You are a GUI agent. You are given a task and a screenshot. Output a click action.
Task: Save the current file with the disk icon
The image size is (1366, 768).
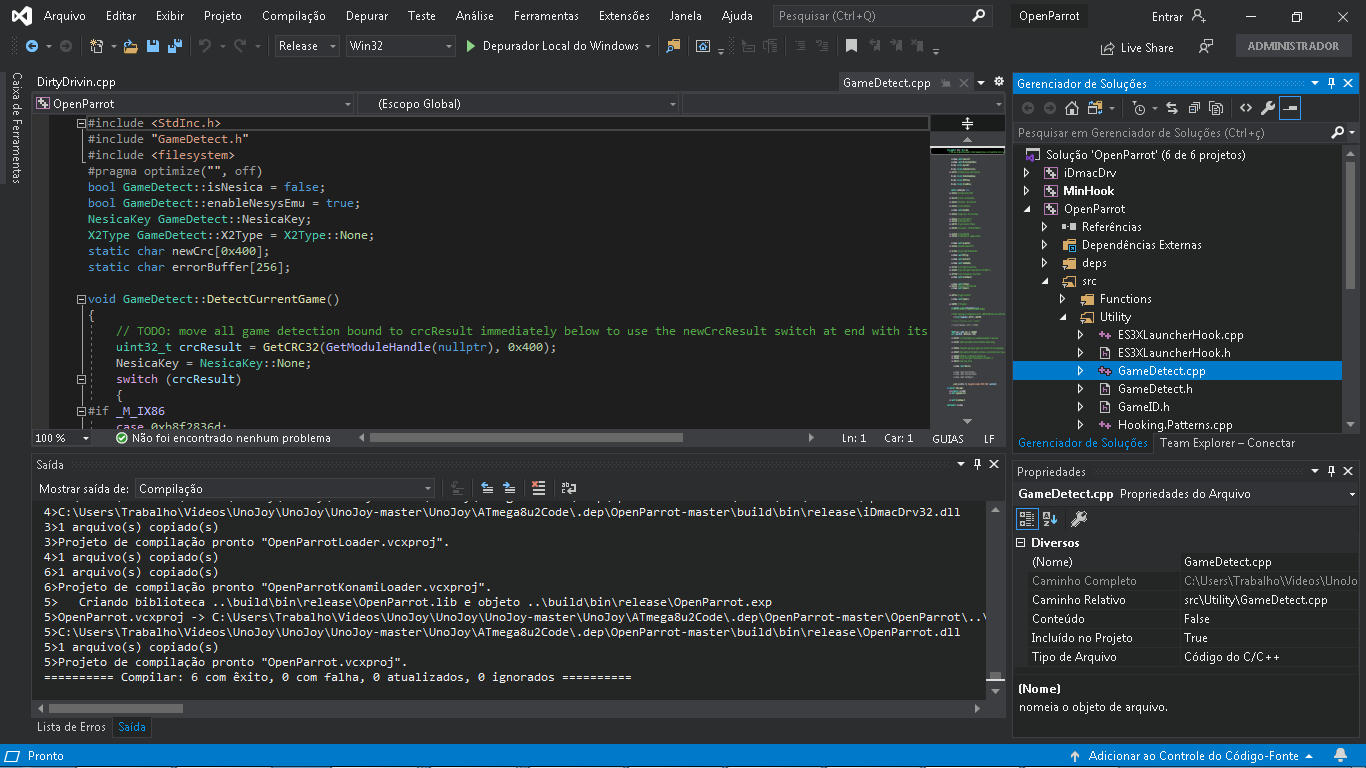[153, 46]
